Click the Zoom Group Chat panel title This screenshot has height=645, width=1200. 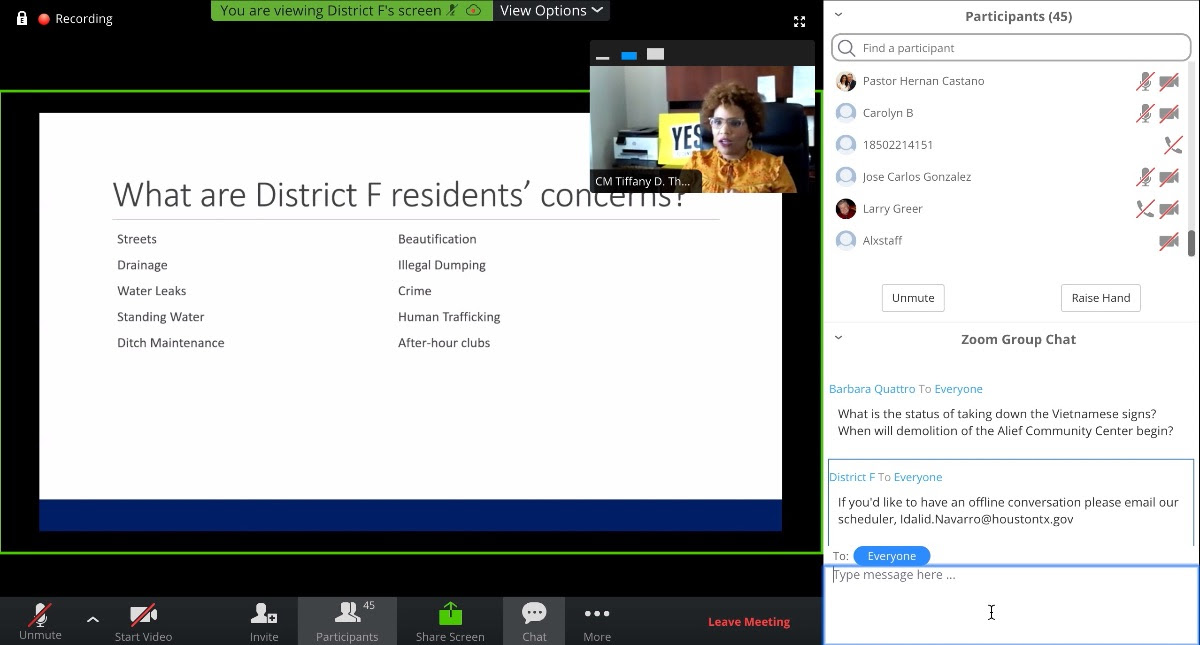(x=1018, y=339)
